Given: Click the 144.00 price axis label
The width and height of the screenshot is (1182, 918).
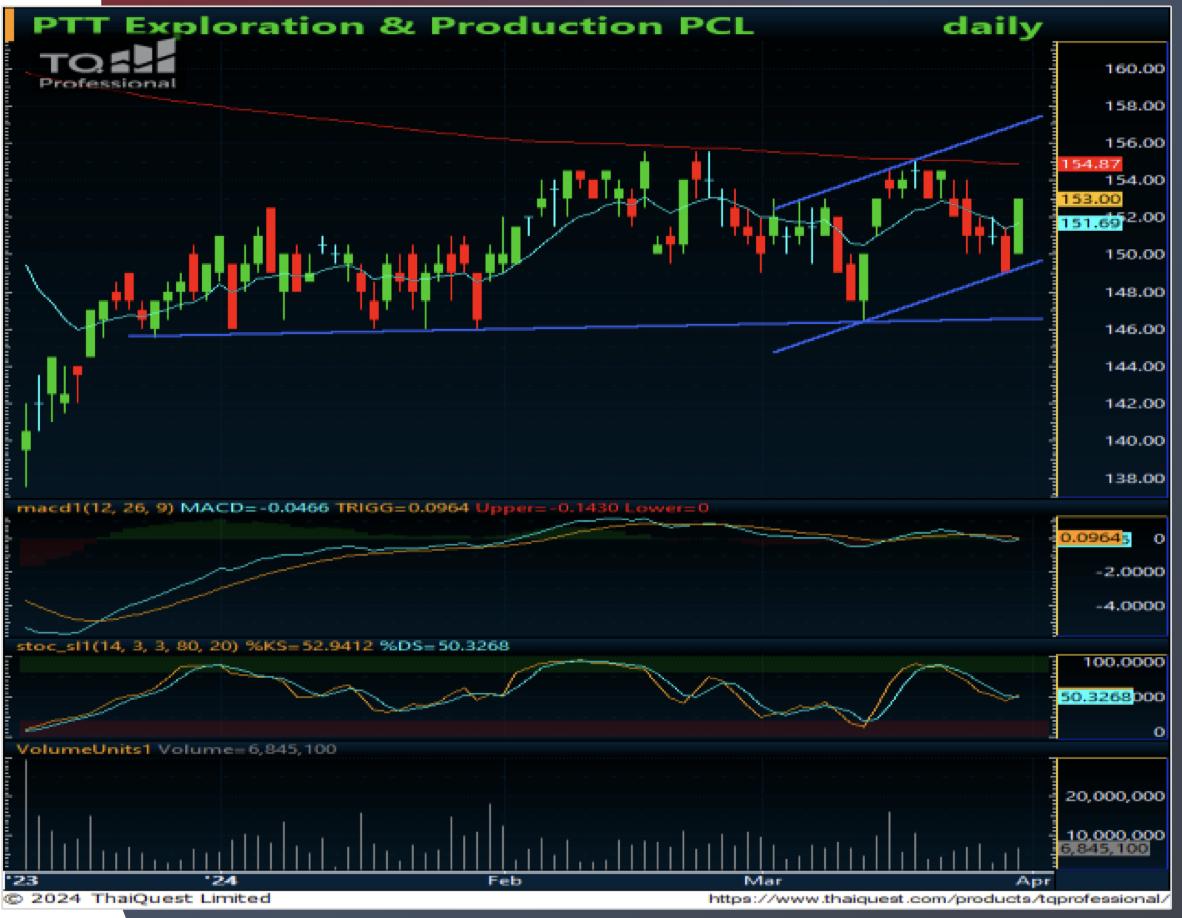Looking at the screenshot, I should pyautogui.click(x=1135, y=366).
